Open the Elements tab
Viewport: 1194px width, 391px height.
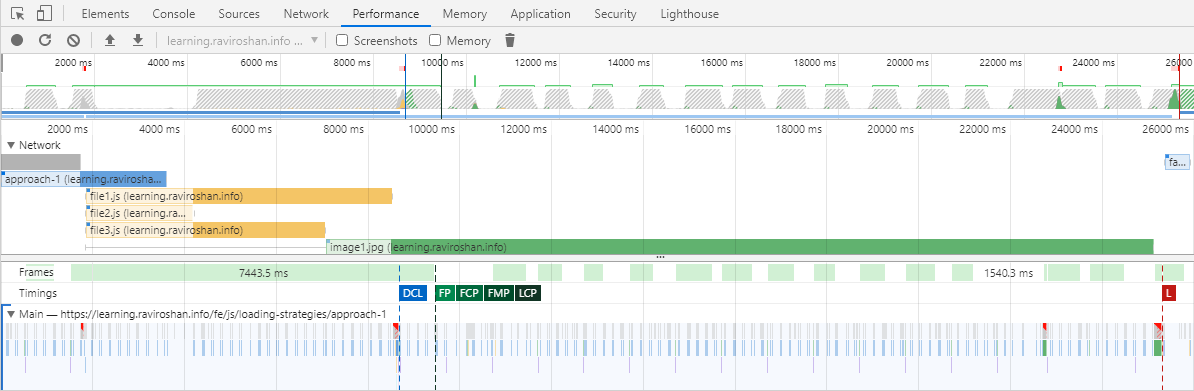(x=105, y=14)
